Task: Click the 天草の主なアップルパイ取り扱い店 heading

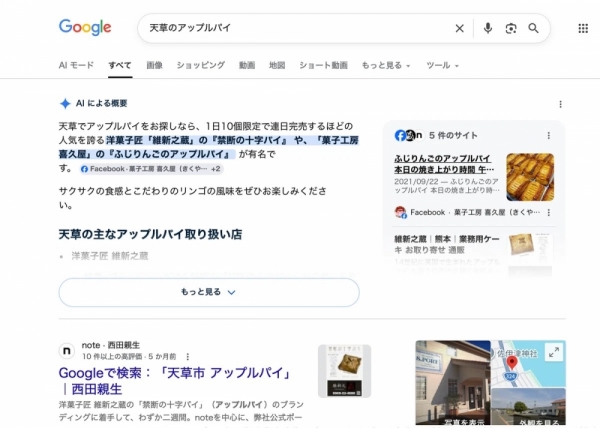Action: coord(150,234)
